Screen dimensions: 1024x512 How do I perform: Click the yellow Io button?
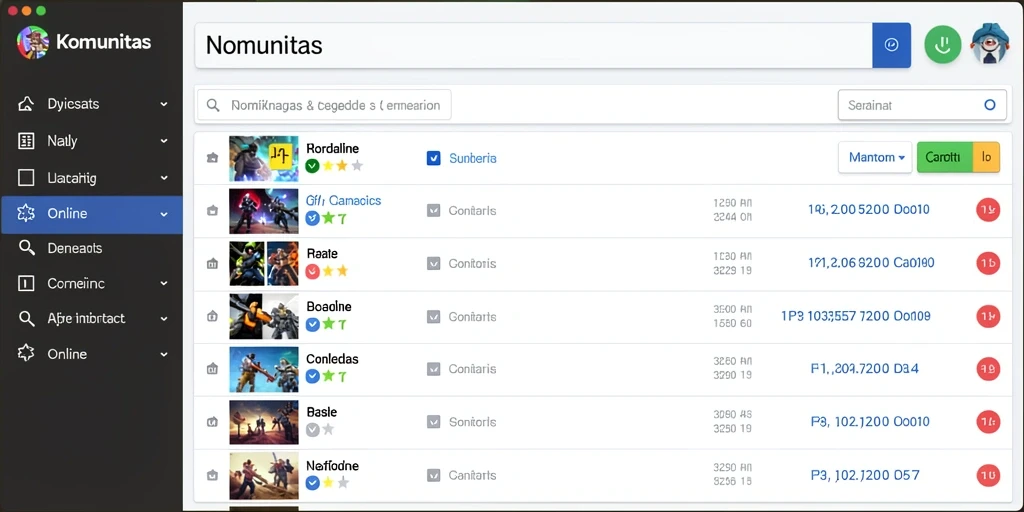click(x=986, y=157)
